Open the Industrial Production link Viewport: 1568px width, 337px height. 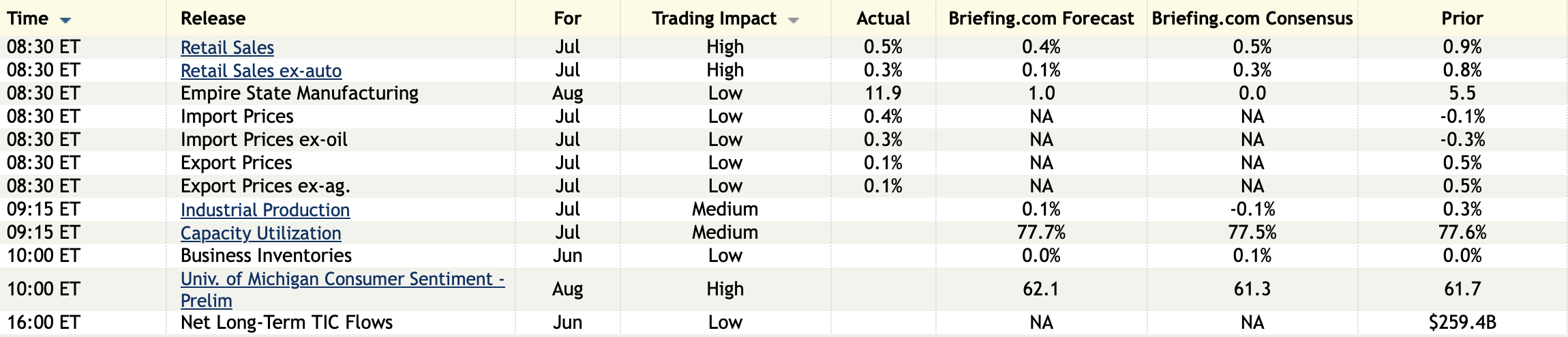265,210
